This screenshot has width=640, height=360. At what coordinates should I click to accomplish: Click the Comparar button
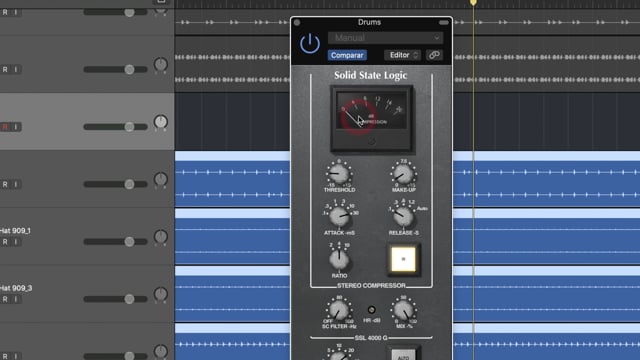pyautogui.click(x=347, y=55)
